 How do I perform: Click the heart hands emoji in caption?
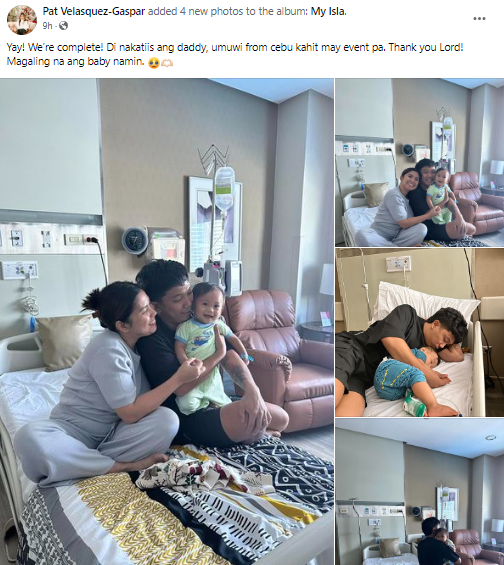click(x=167, y=63)
